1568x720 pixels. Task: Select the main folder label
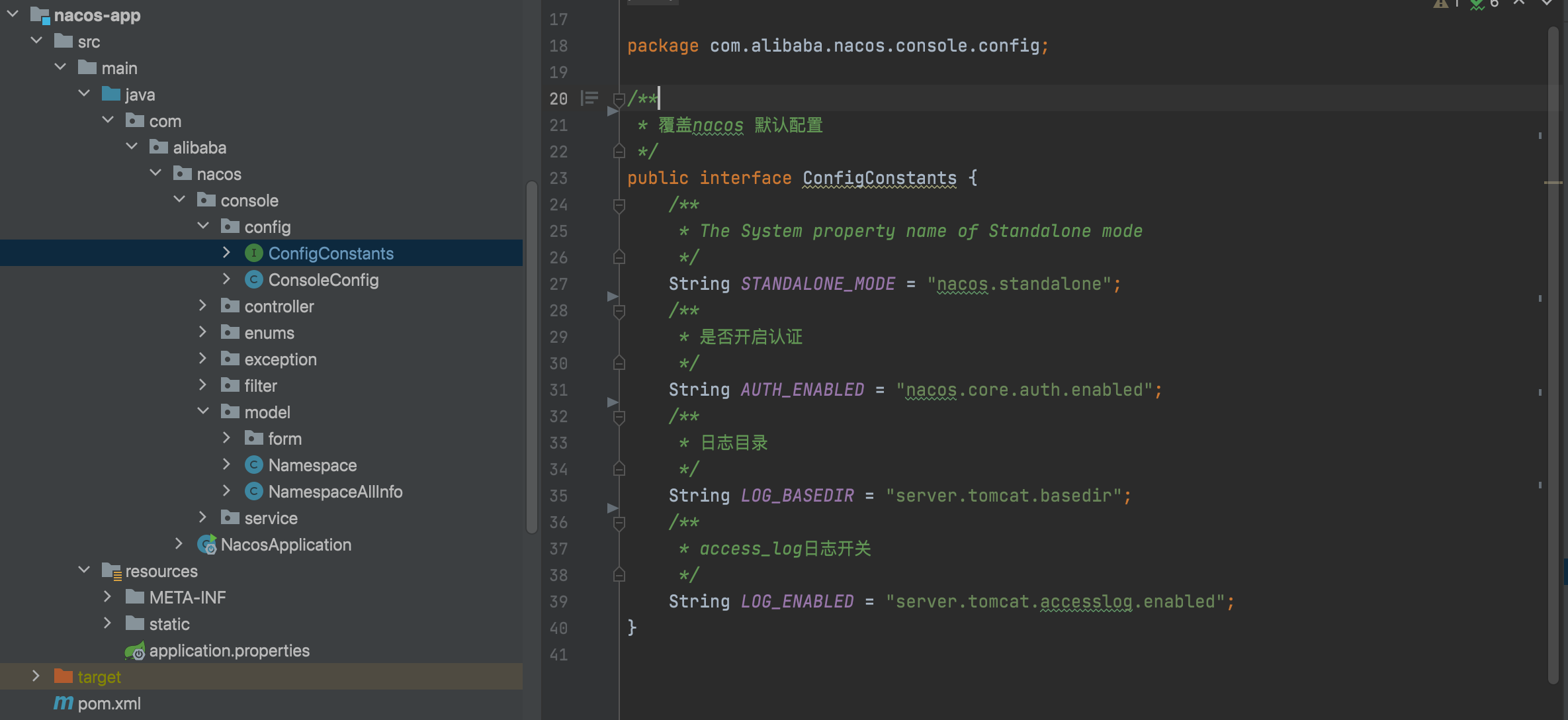pyautogui.click(x=120, y=68)
